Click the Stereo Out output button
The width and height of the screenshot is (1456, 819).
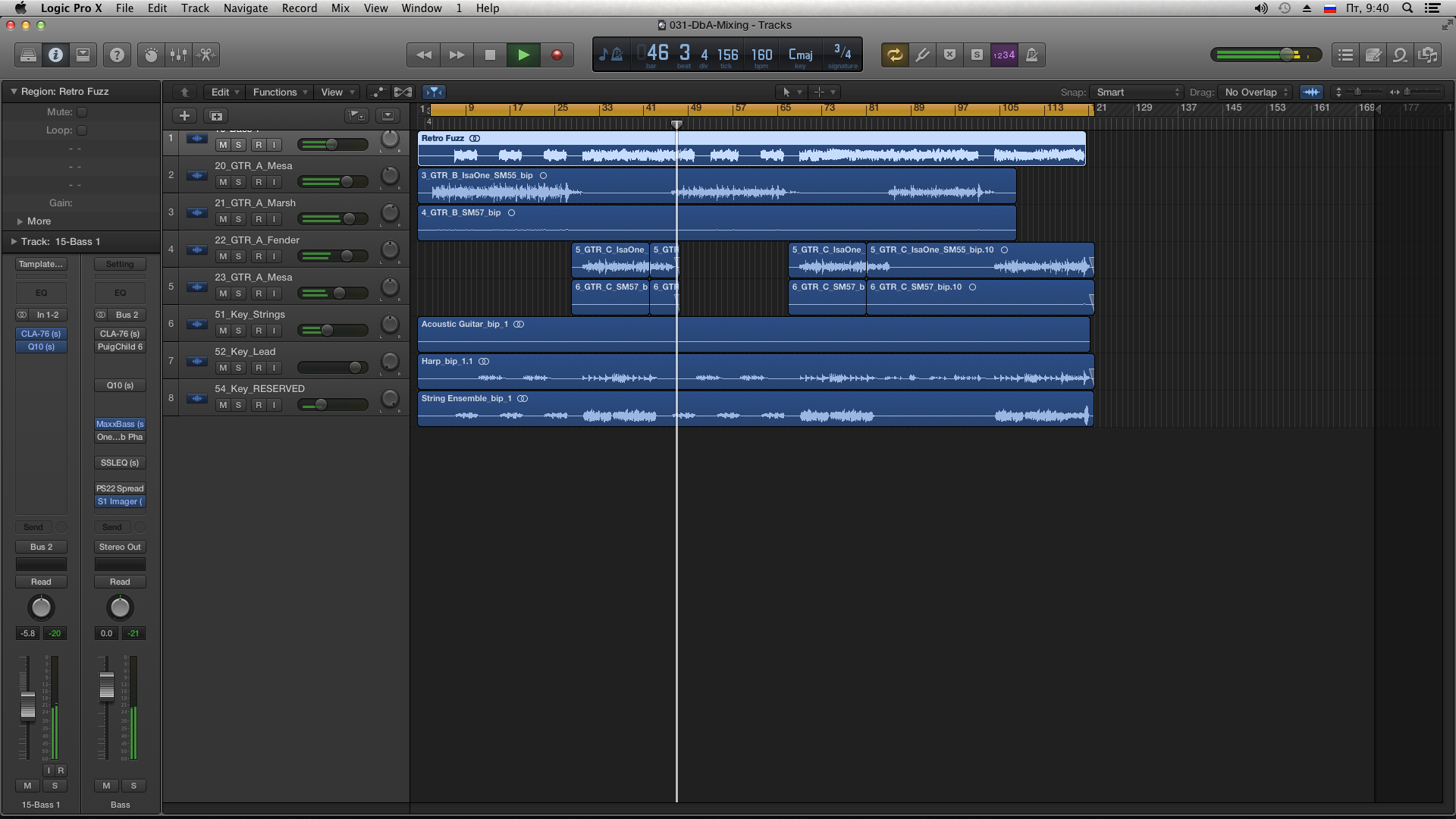pyautogui.click(x=120, y=547)
